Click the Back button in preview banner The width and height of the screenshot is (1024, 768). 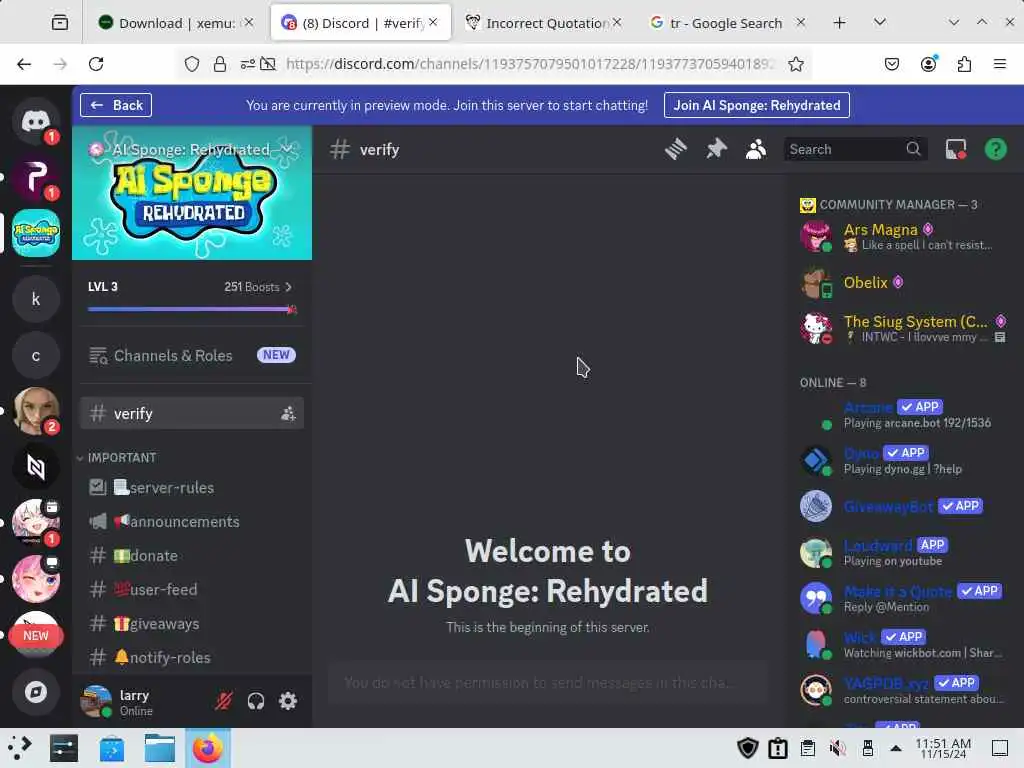(x=116, y=105)
